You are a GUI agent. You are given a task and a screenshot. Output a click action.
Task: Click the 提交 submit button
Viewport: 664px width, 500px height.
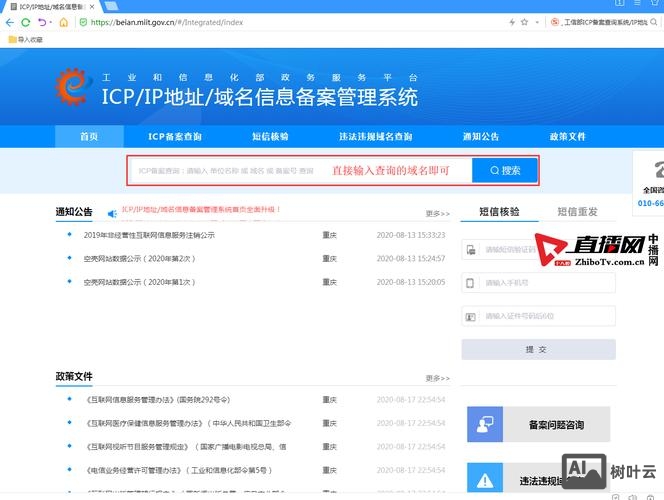click(x=538, y=349)
